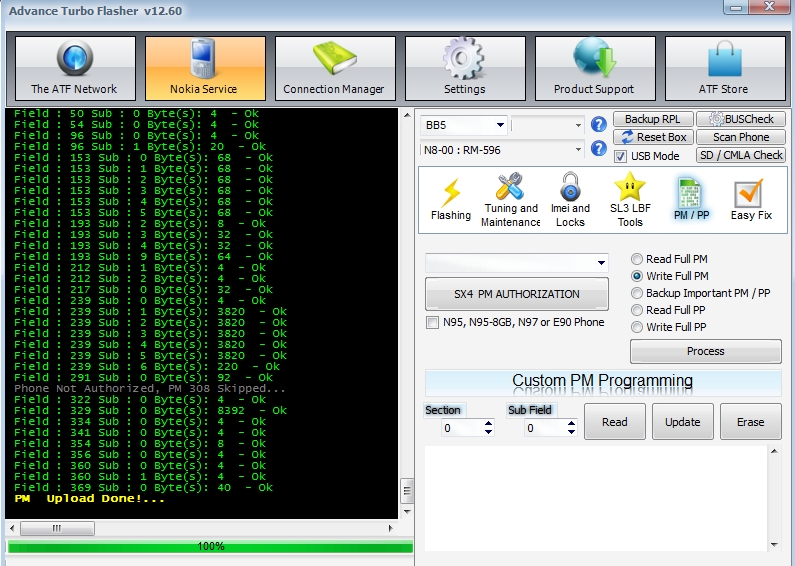This screenshot has height=566, width=795.
Task: Click 'Custom PM Programming' heading
Action: click(602, 380)
